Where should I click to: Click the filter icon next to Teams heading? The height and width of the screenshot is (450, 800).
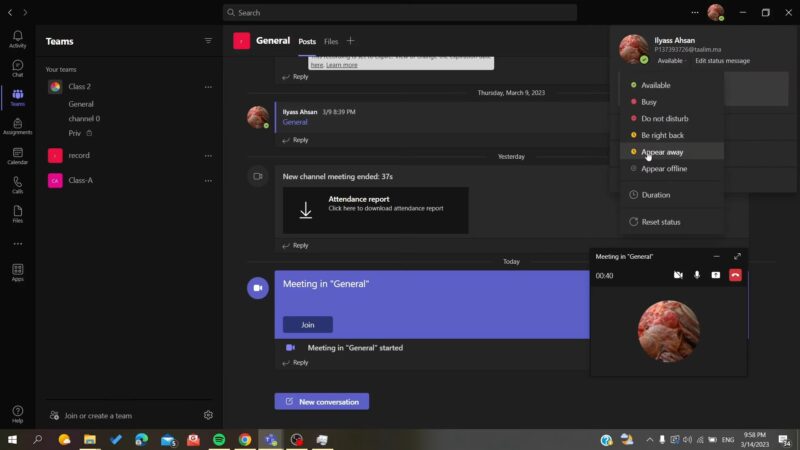[x=208, y=41]
